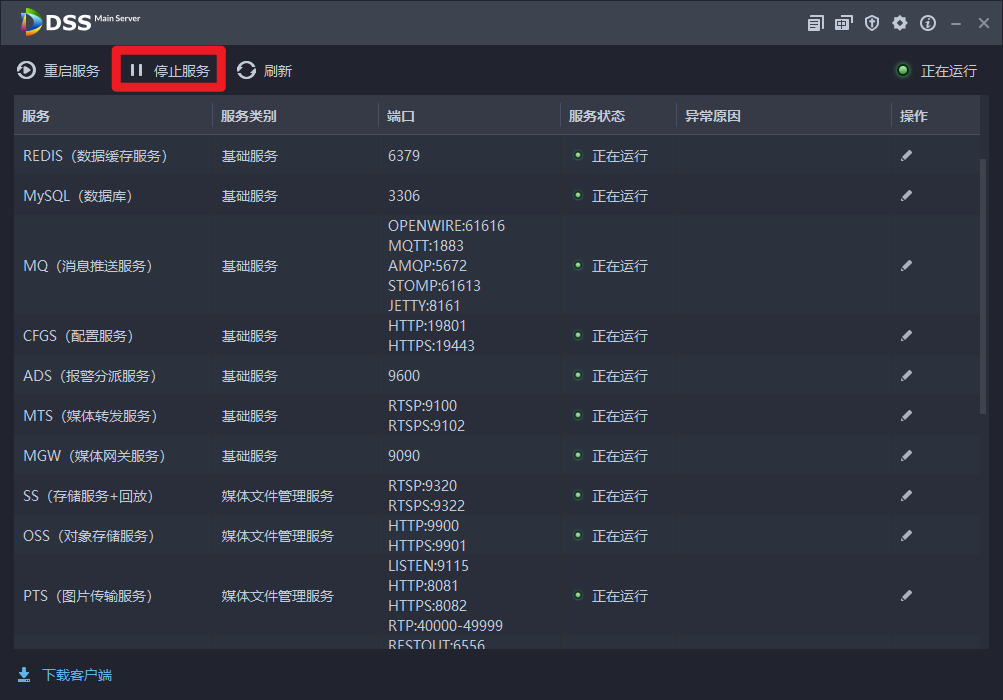Click the 下载客户端 download client link
1003x700 pixels.
pos(65,675)
